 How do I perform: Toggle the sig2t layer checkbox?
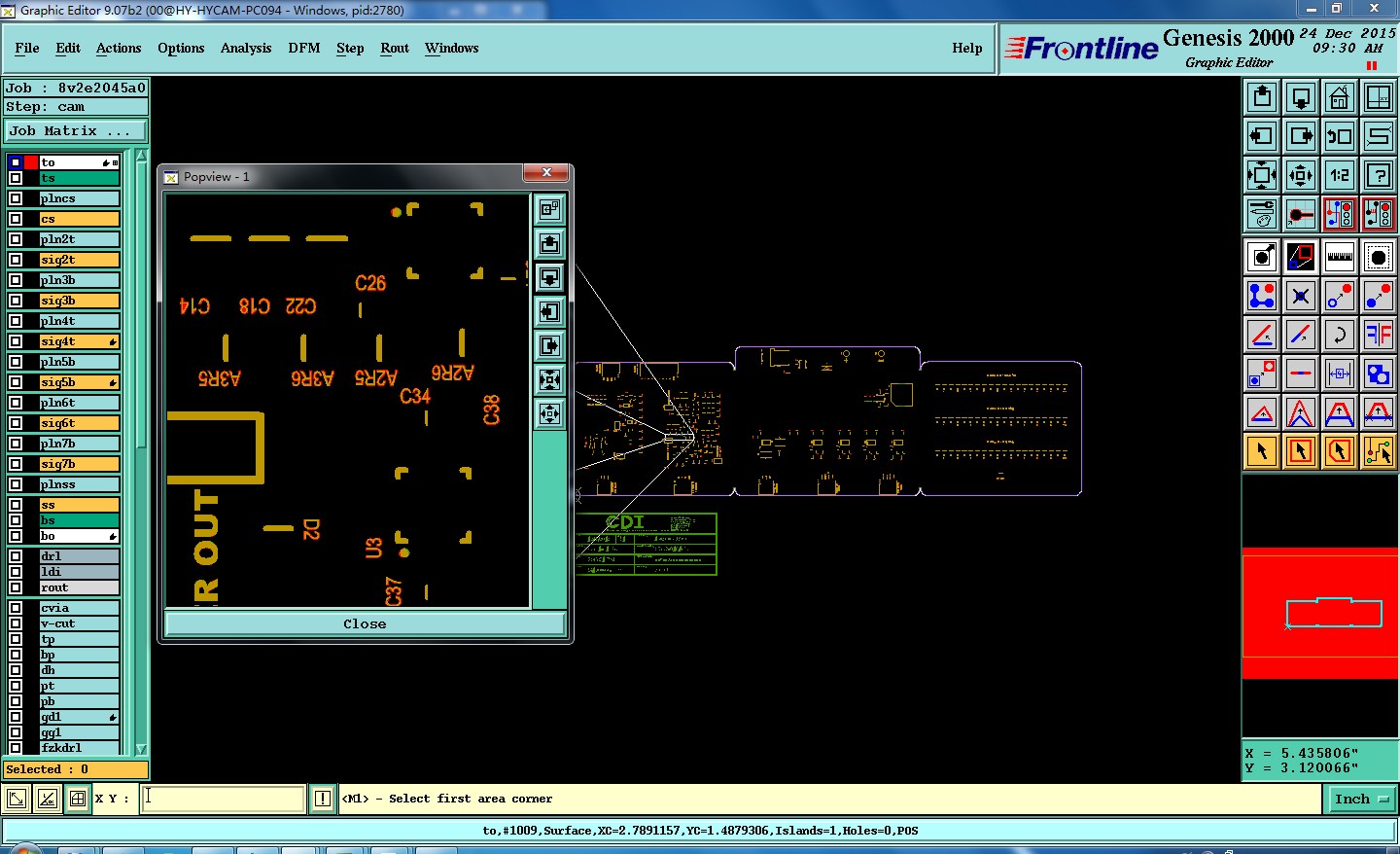coord(16,260)
